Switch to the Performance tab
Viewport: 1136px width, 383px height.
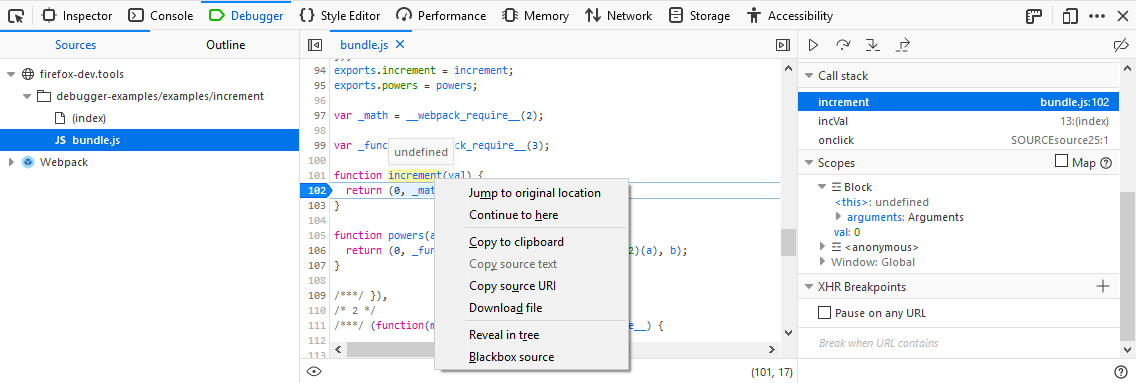coord(442,15)
